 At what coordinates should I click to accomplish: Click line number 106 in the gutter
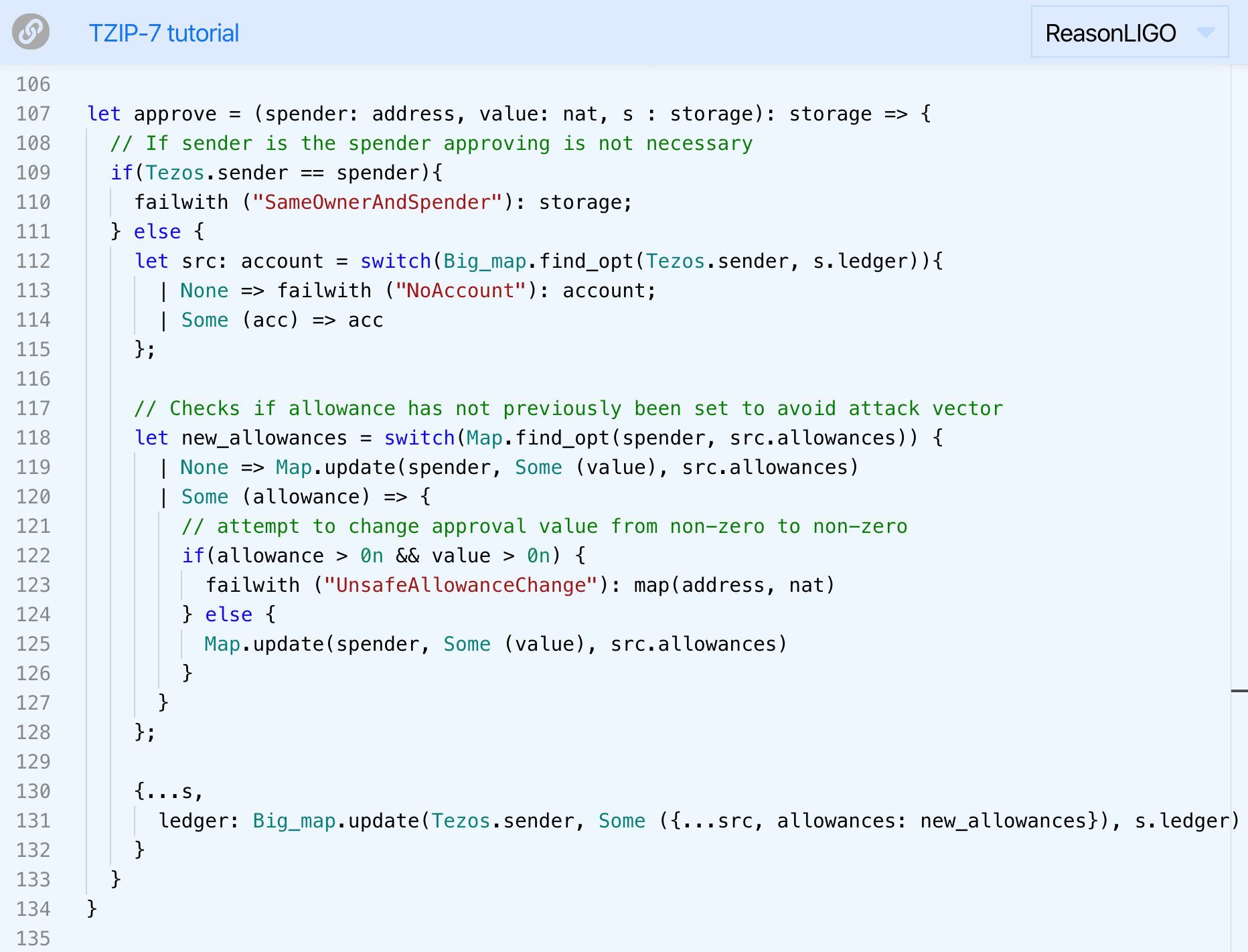(x=33, y=84)
